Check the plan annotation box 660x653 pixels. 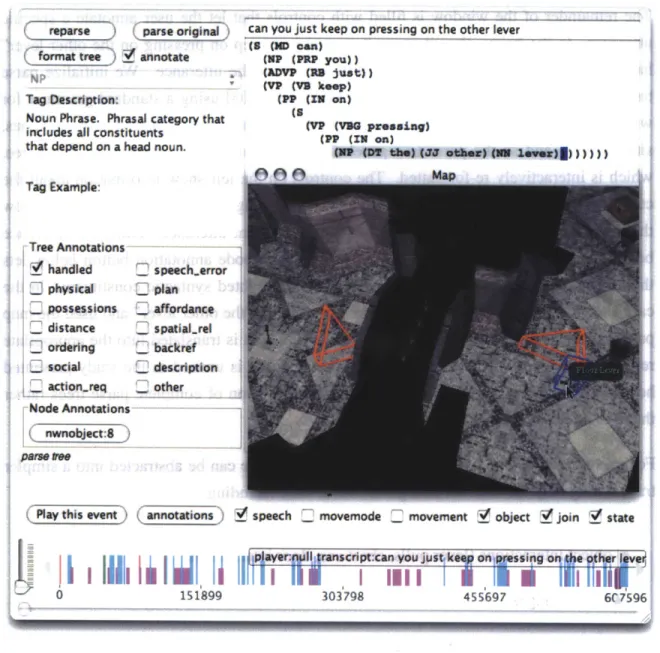pyautogui.click(x=142, y=289)
